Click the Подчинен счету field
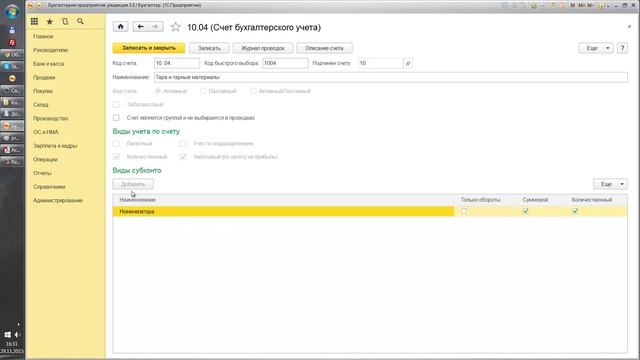This screenshot has height=360, width=640. [381, 63]
